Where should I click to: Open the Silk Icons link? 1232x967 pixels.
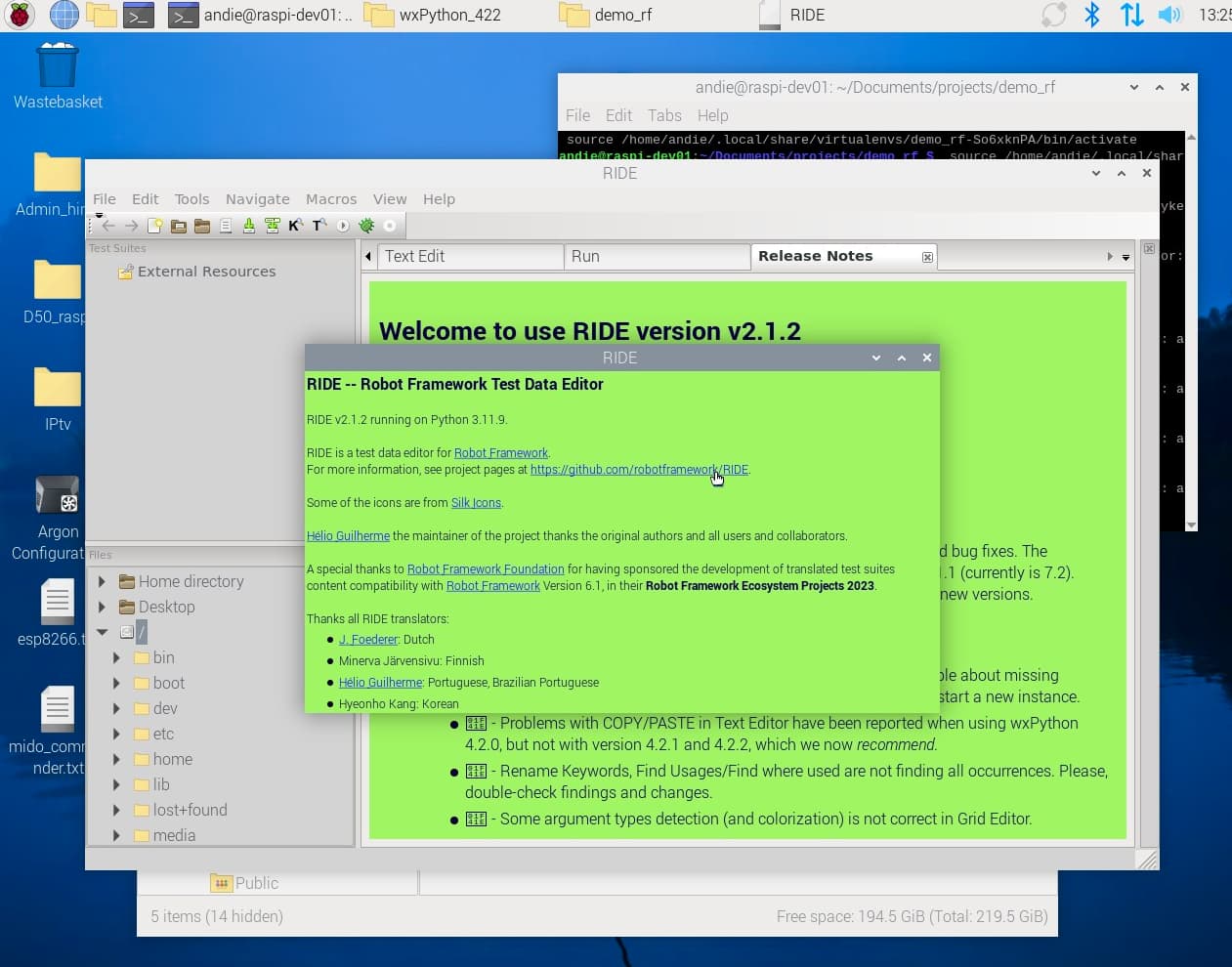pyautogui.click(x=476, y=503)
